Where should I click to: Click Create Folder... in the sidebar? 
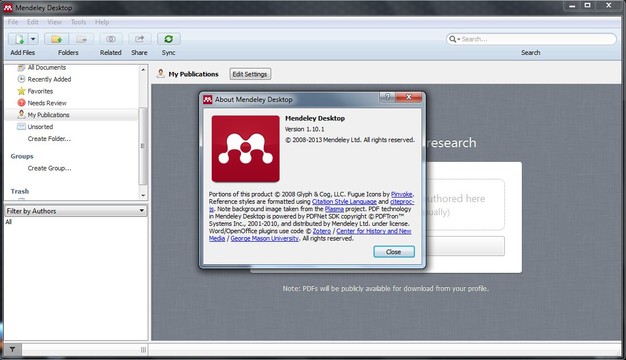coord(49,139)
